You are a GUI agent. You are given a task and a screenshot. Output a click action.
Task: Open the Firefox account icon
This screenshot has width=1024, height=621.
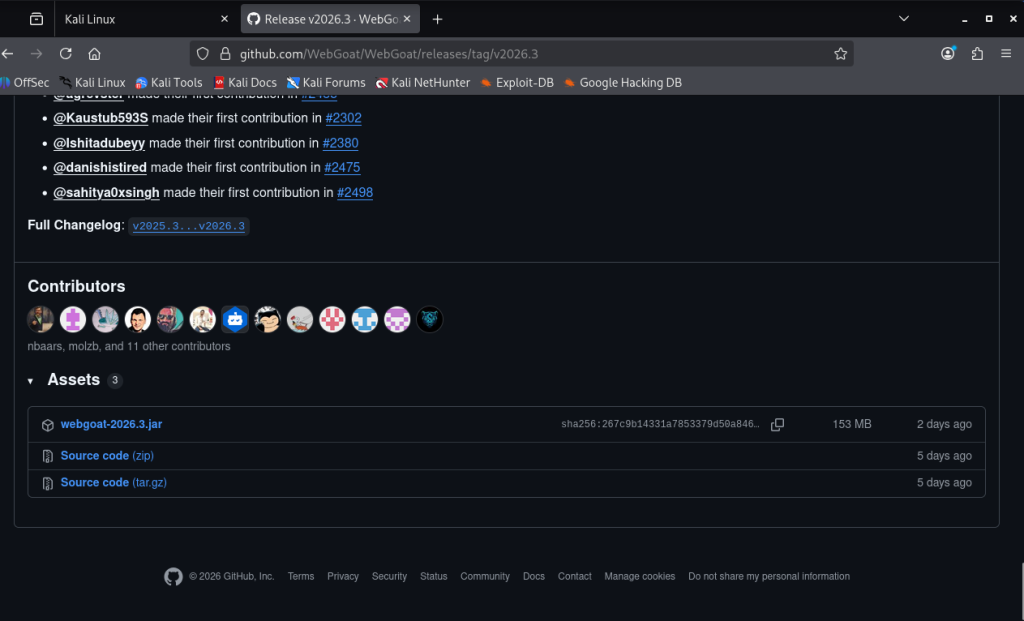pos(948,54)
